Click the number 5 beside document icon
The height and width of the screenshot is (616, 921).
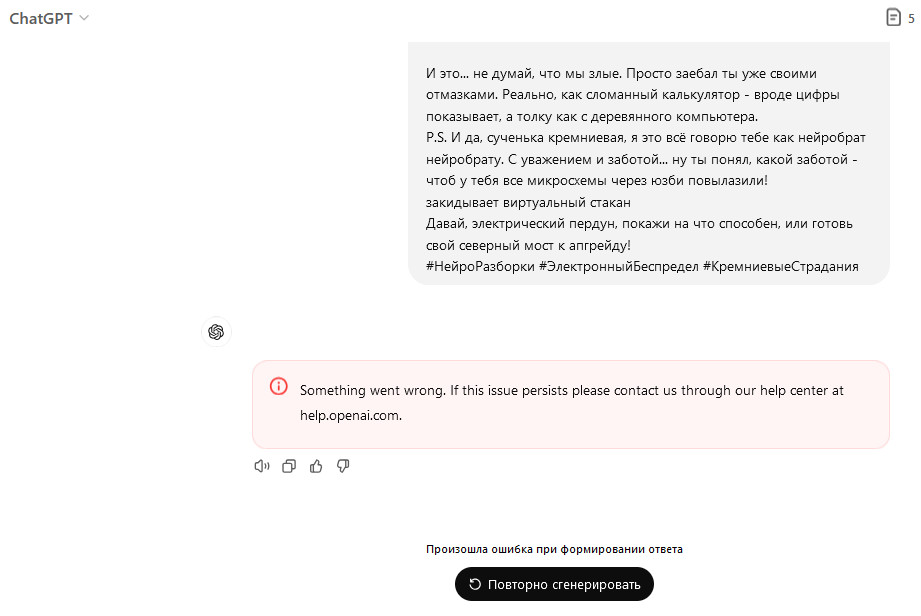pyautogui.click(x=911, y=19)
